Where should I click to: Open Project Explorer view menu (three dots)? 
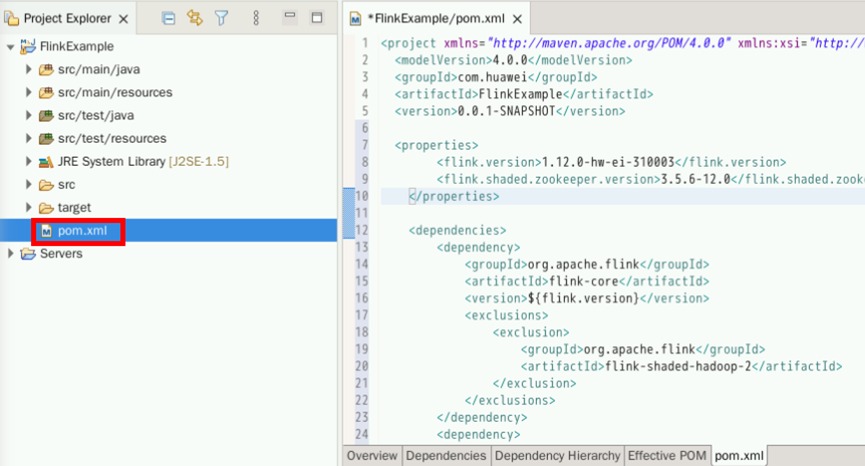point(256,18)
